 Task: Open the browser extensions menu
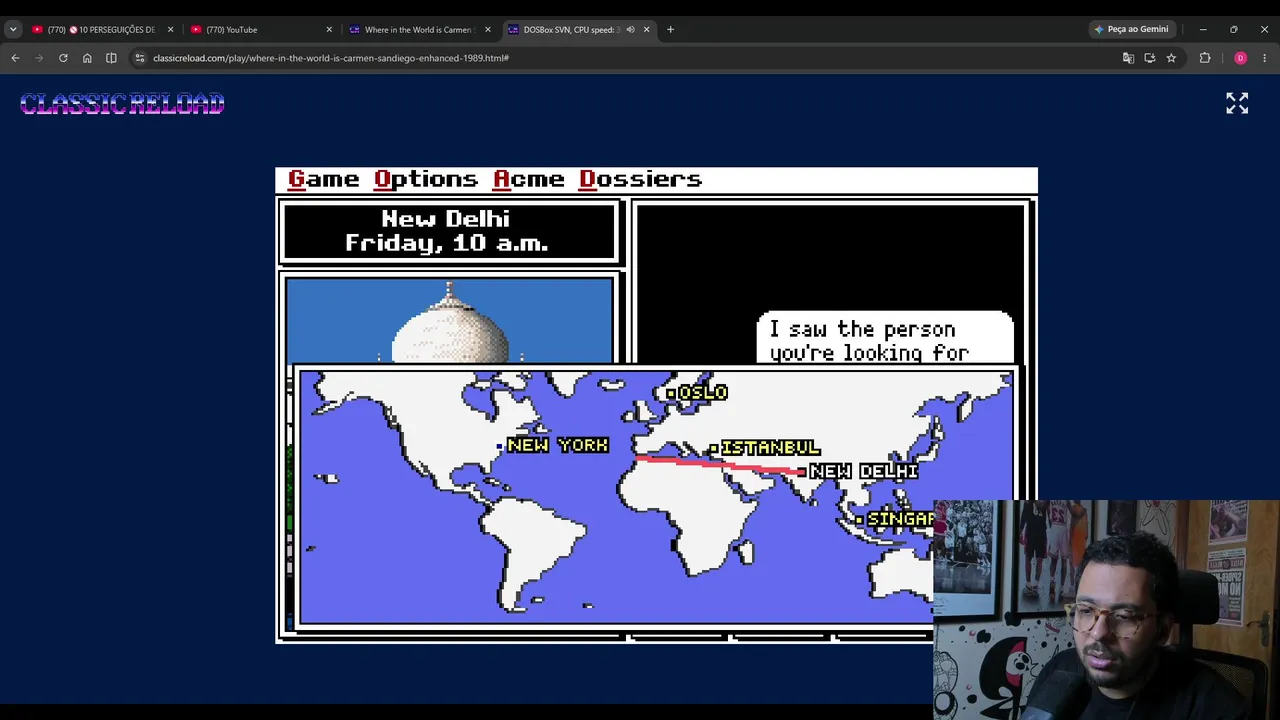pyautogui.click(x=1205, y=58)
